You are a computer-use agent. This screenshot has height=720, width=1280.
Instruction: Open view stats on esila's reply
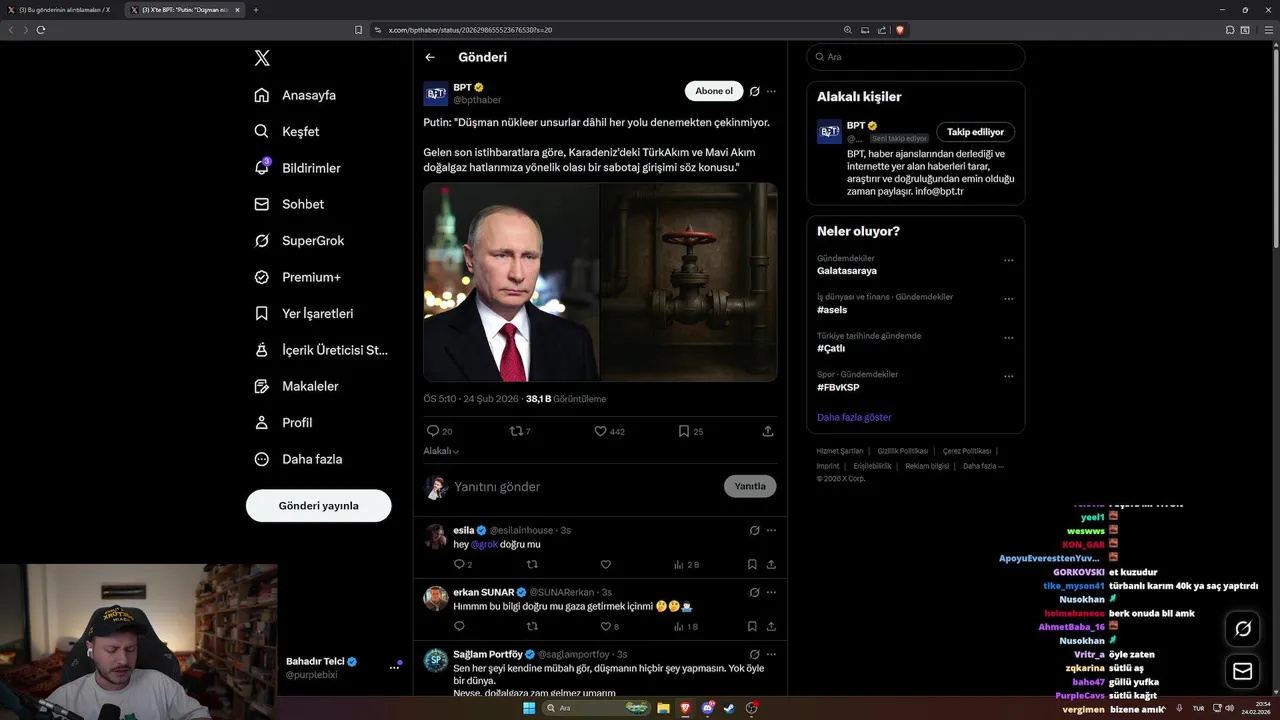click(x=686, y=565)
